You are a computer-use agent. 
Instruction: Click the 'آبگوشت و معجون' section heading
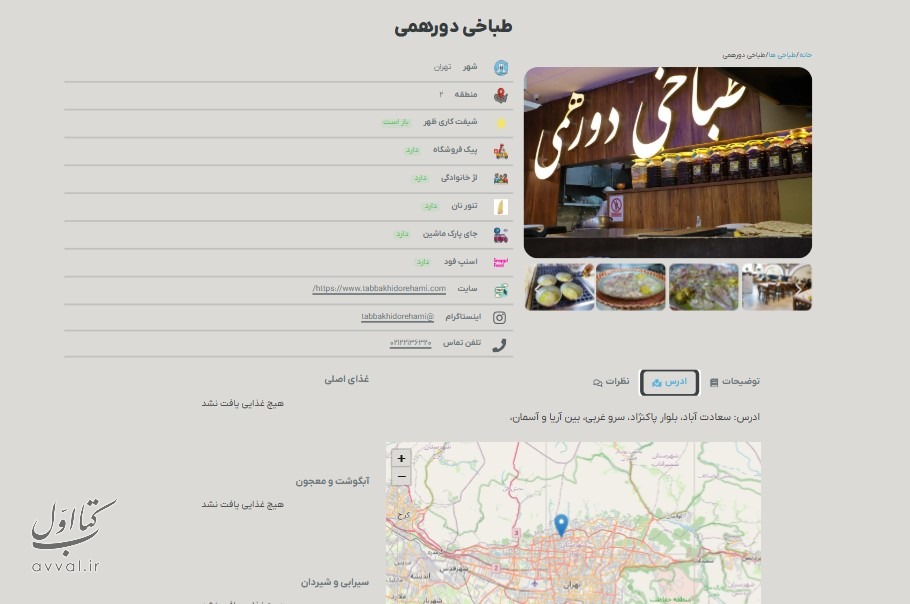pyautogui.click(x=333, y=481)
